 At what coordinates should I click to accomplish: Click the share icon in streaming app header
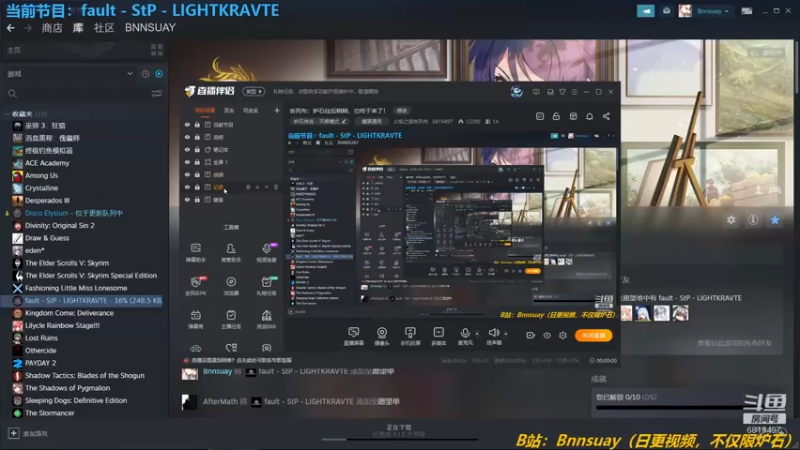[x=606, y=116]
